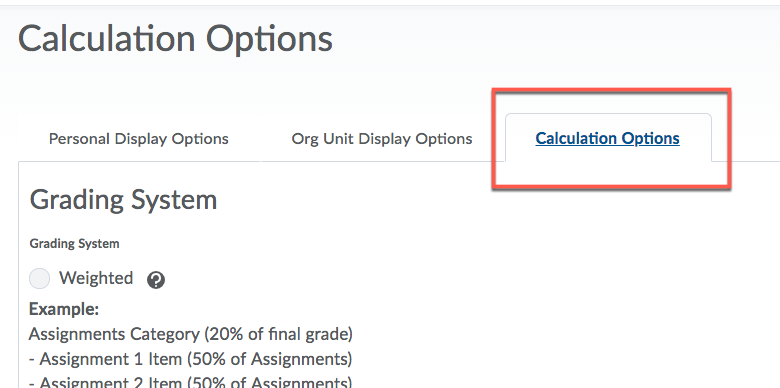The height and width of the screenshot is (388, 780).
Task: Choose Weighted by clicking its circle
Action: click(39, 278)
